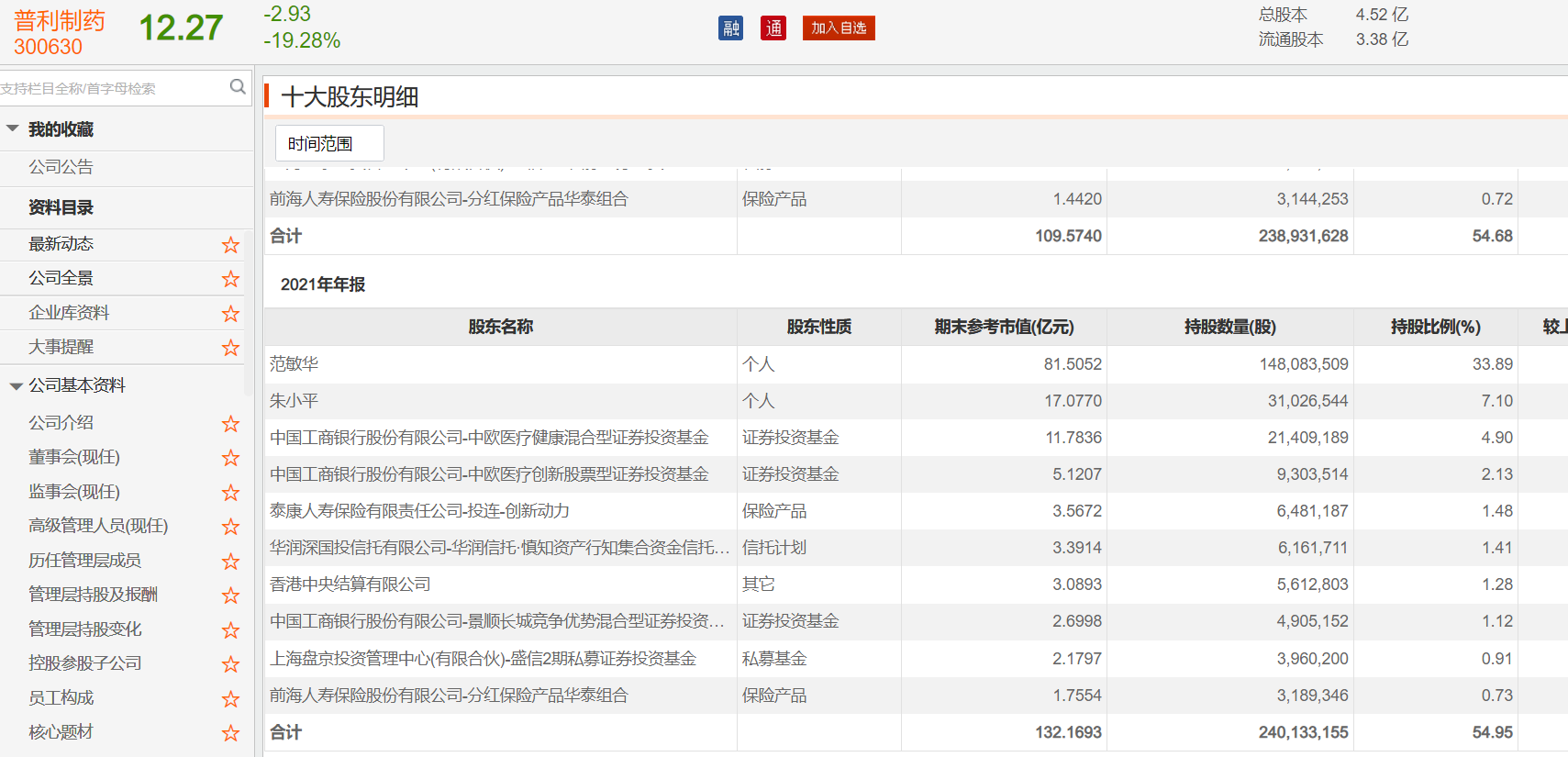Click the star icon next to 管理层持股及报酬
Image resolution: width=1568 pixels, height=757 pixels.
(x=230, y=596)
